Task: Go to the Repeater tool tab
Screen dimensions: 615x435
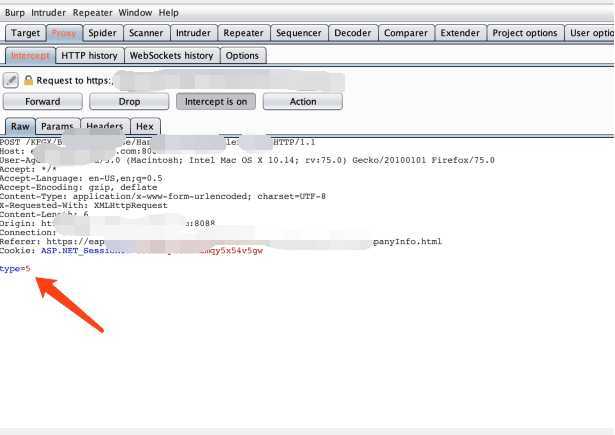Action: tap(244, 33)
